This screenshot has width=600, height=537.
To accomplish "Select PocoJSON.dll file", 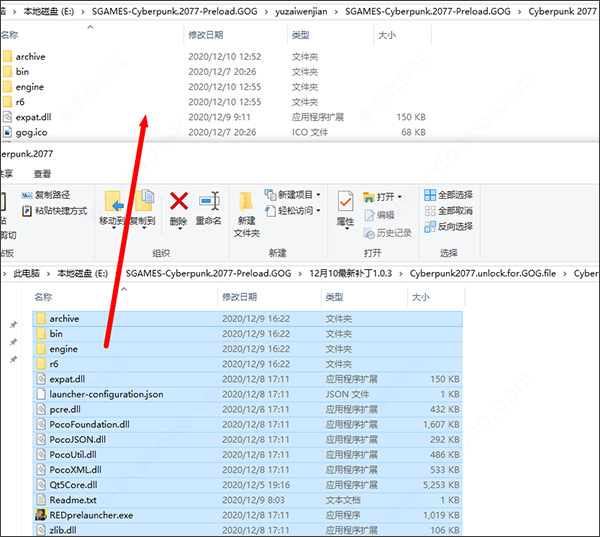I will [x=247, y=439].
